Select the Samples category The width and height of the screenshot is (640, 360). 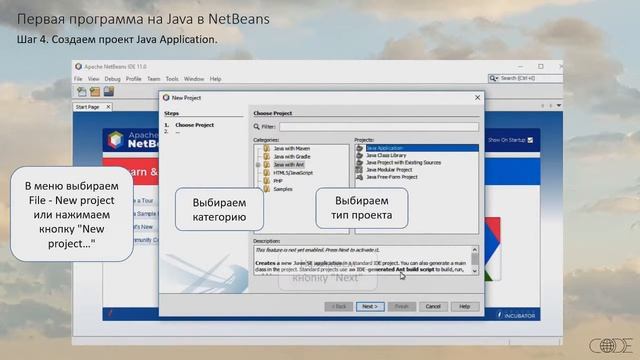pyautogui.click(x=283, y=189)
